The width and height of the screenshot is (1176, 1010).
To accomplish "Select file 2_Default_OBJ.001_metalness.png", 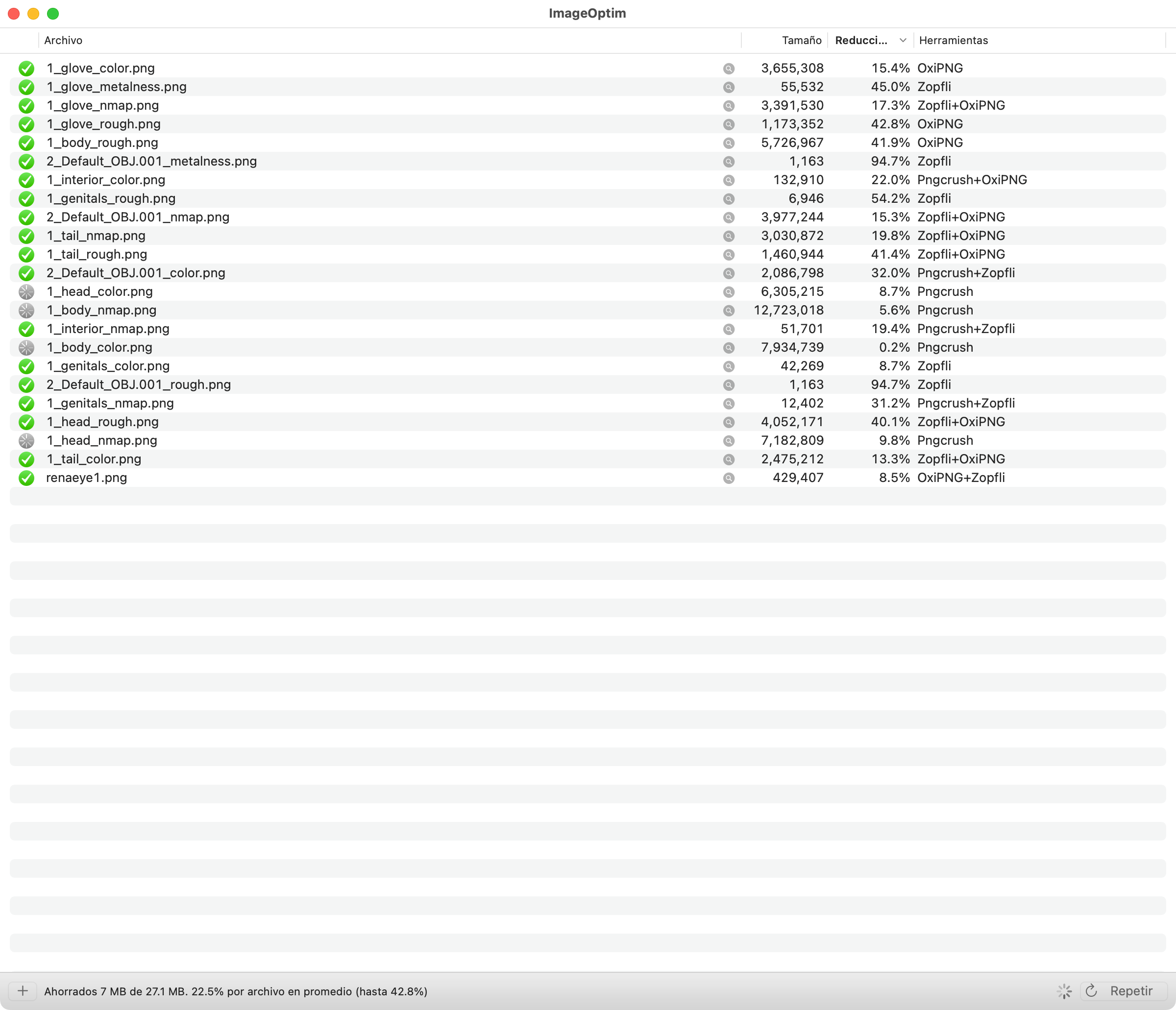I will [x=151, y=161].
